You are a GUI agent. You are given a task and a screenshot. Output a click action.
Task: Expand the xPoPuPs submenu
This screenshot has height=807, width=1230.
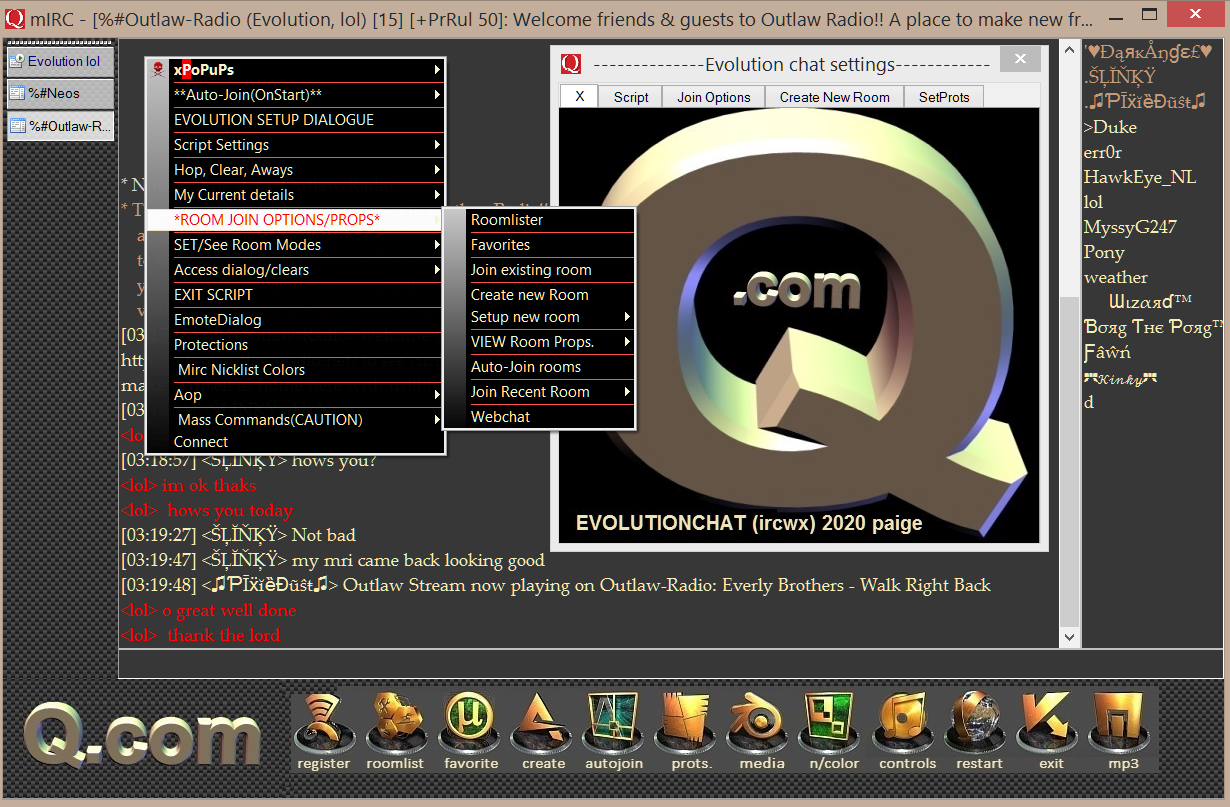pyautogui.click(x=437, y=70)
